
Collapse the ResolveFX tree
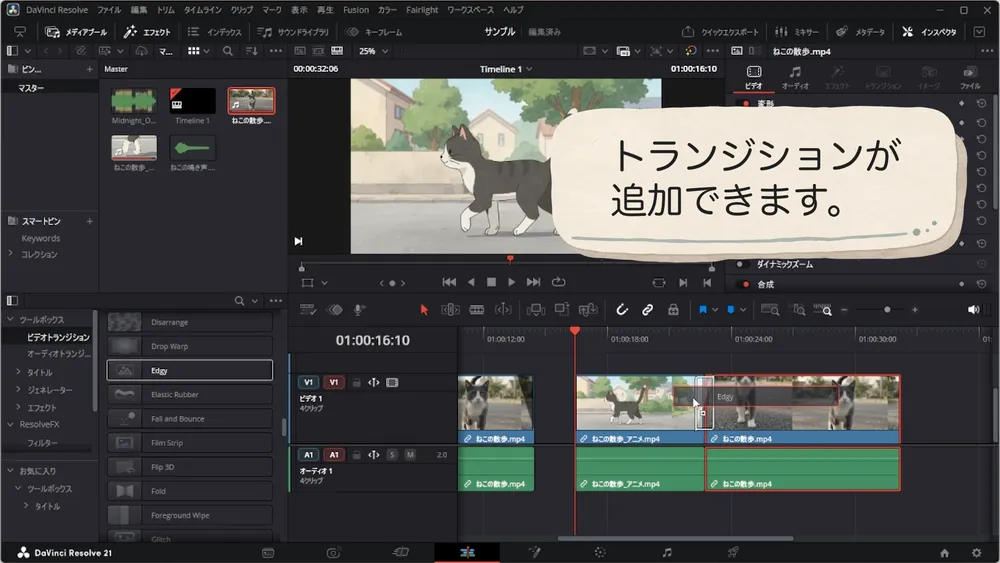pyautogui.click(x=10, y=424)
